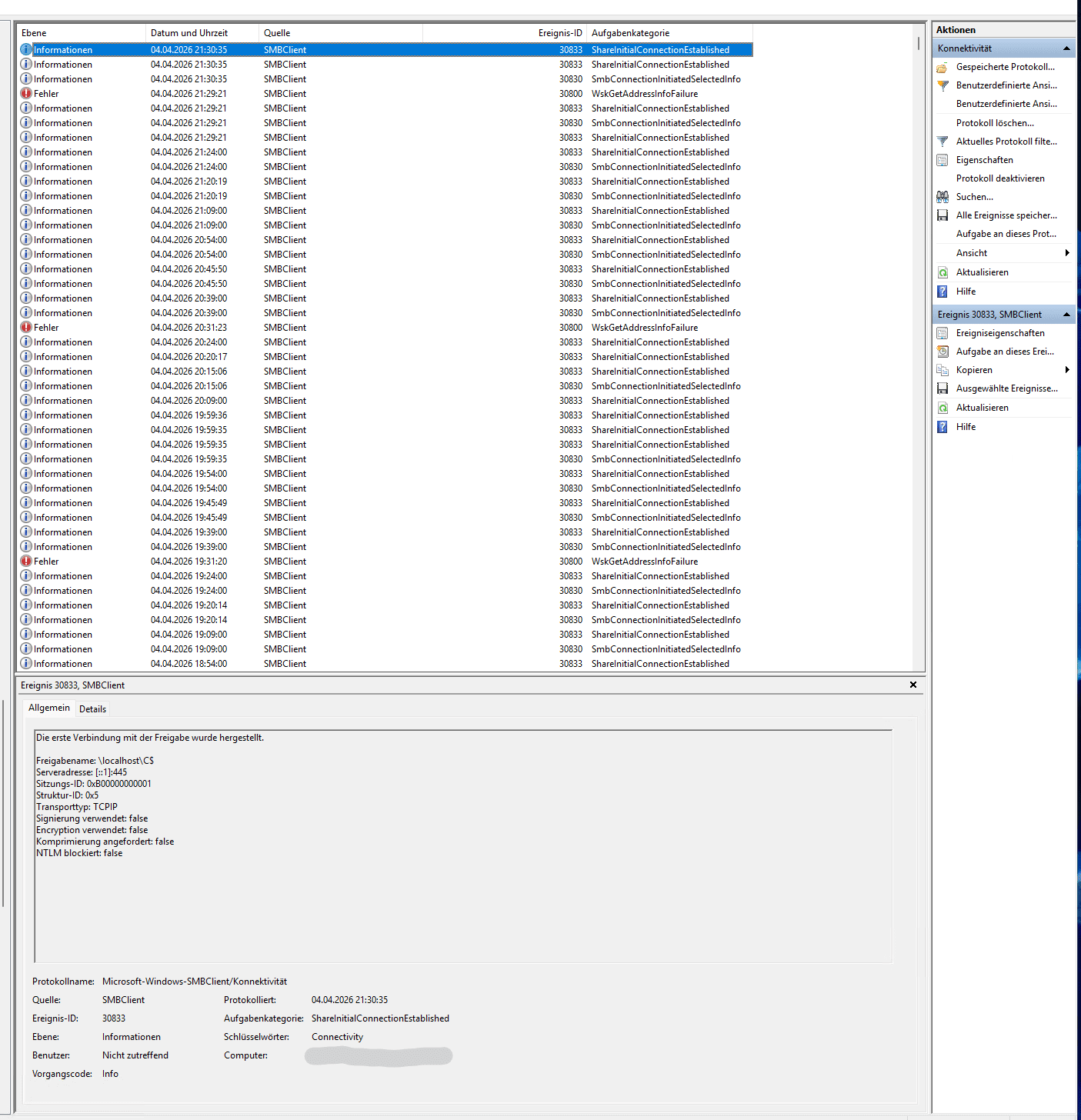This screenshot has width=1081, height=1120.
Task: Click Sitzungs-ID 0xB00000000001 line
Action: tap(94, 784)
